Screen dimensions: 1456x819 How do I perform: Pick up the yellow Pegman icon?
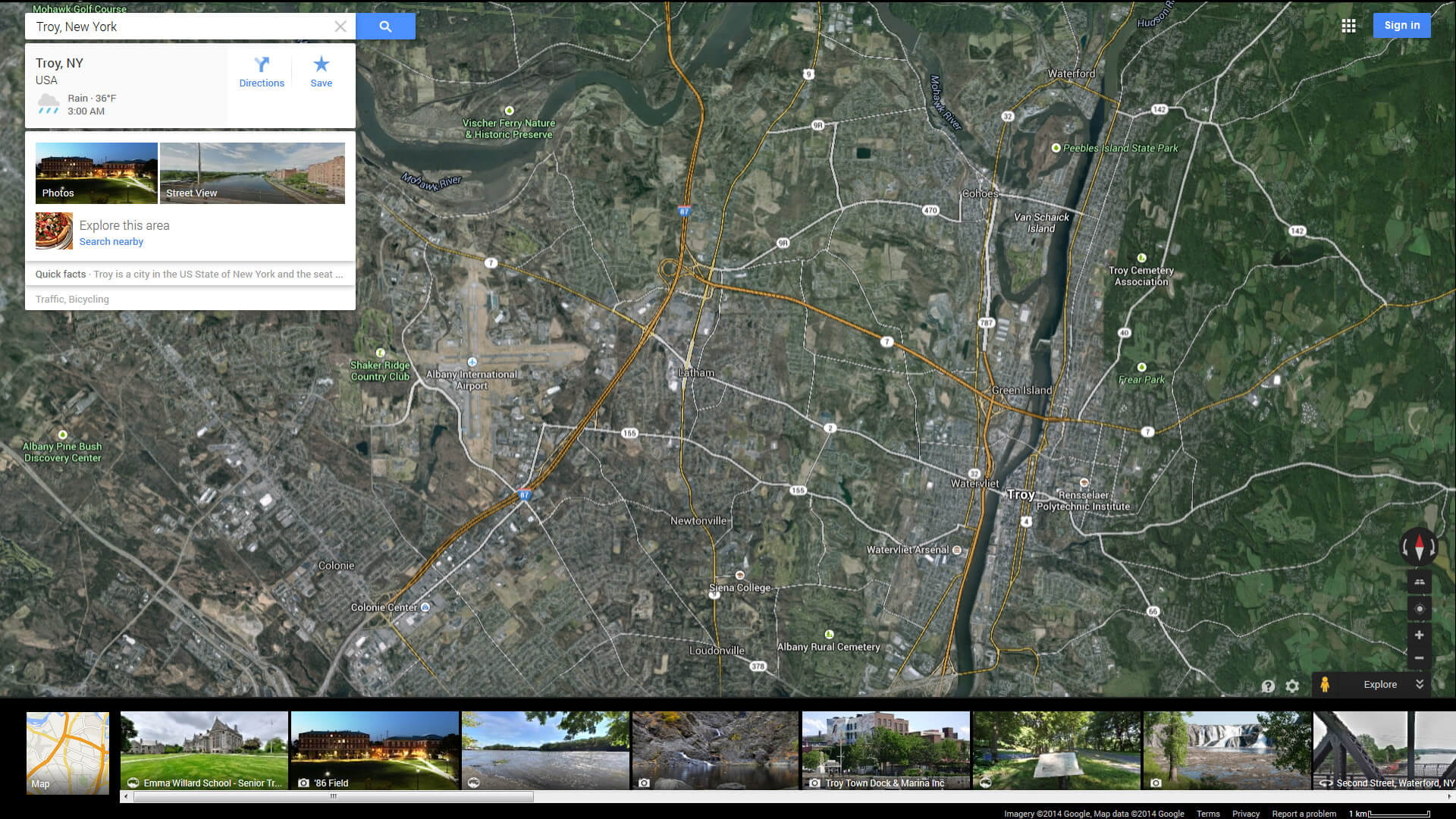tap(1324, 684)
